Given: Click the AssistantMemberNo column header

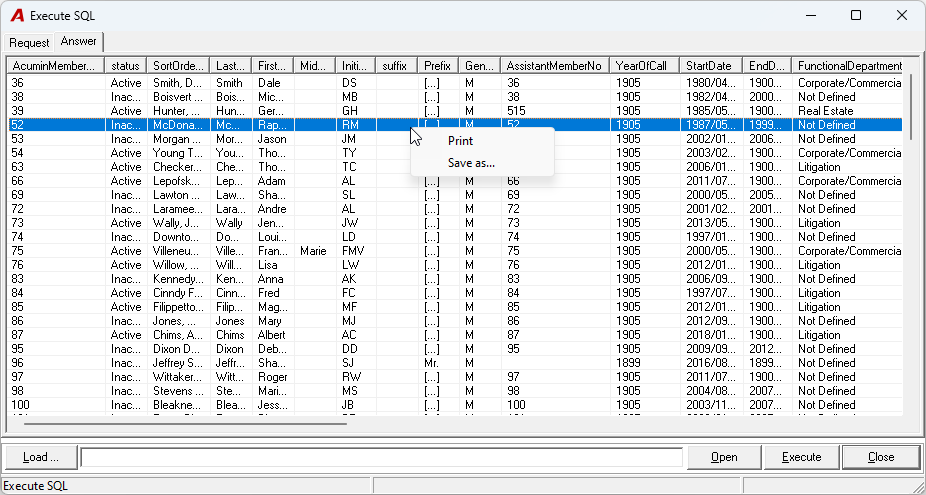Looking at the screenshot, I should coord(555,66).
